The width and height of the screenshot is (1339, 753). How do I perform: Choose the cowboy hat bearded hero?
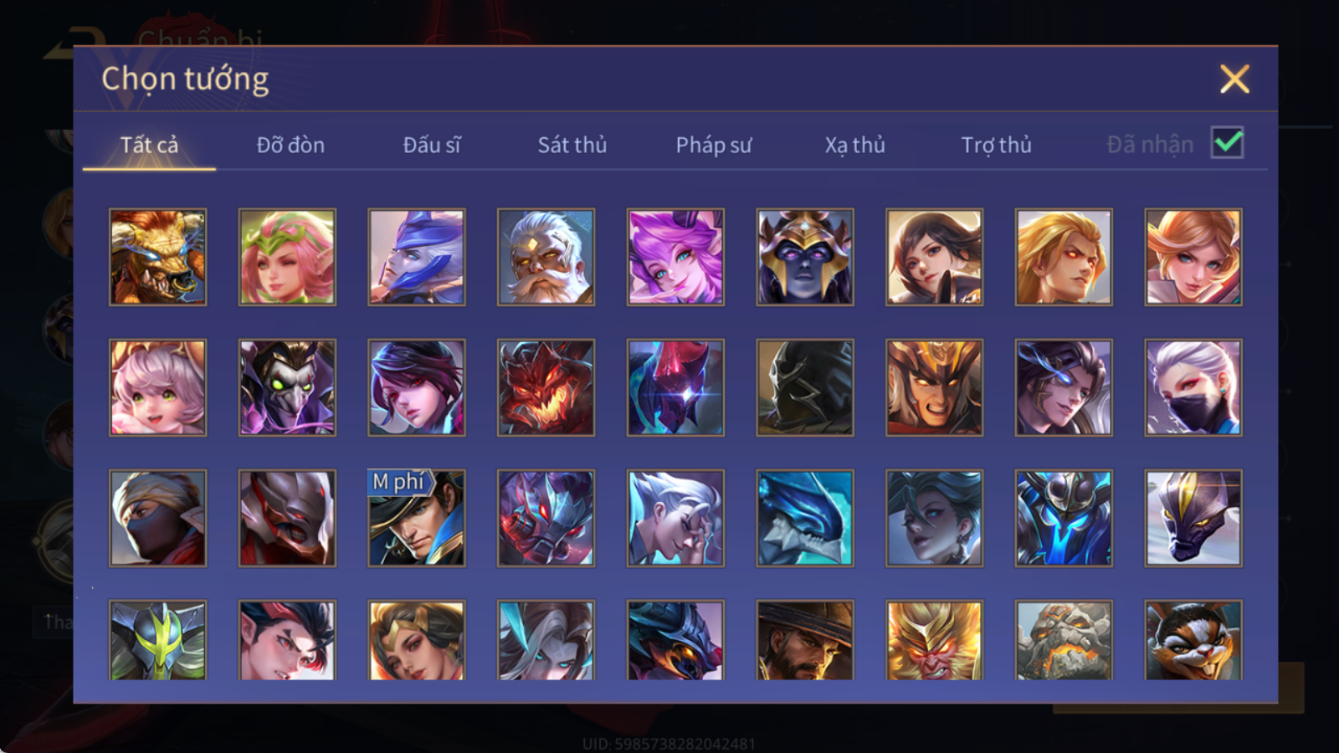pyautogui.click(x=805, y=640)
